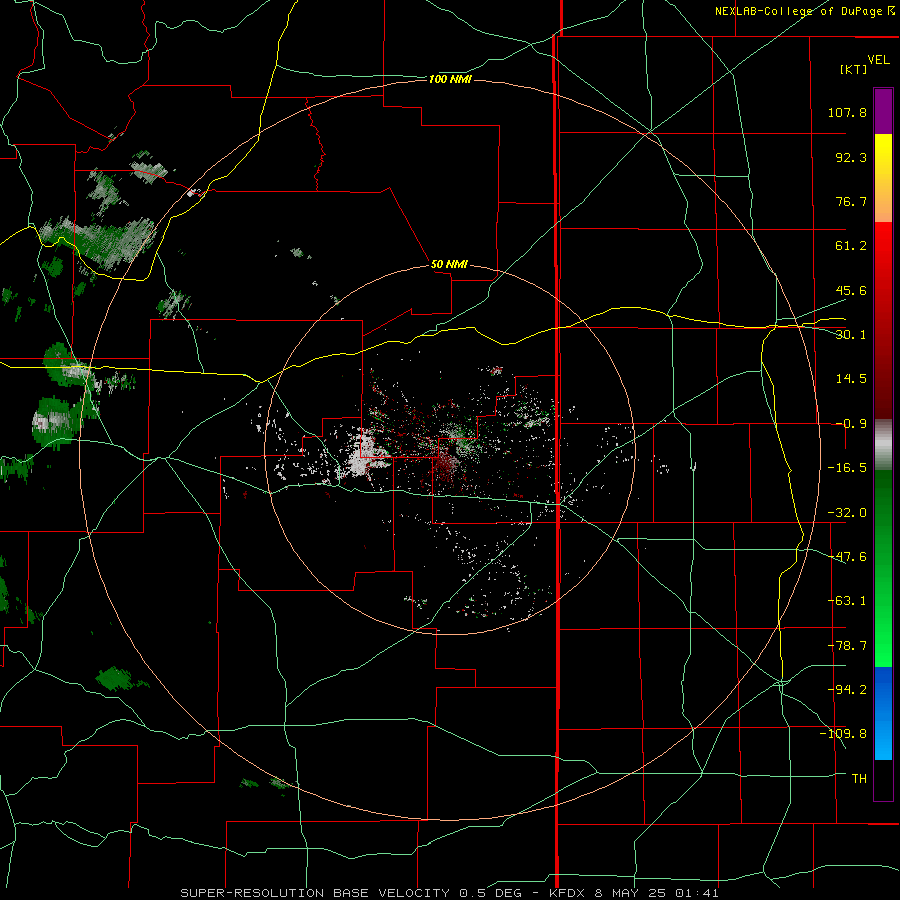Viewport: 900px width, 900px height.
Task: Click the purple segment of velocity color bar
Action: (x=883, y=111)
